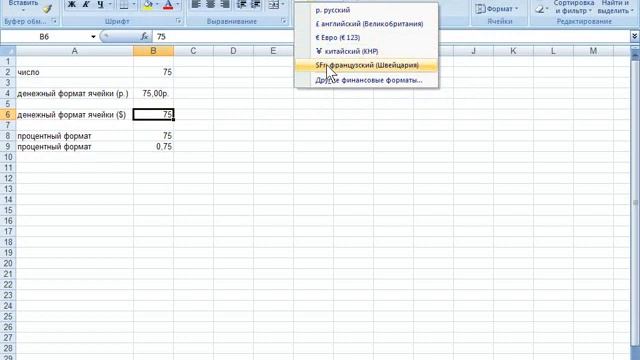Click 'процентный формат' cell in row 9

click(74, 147)
